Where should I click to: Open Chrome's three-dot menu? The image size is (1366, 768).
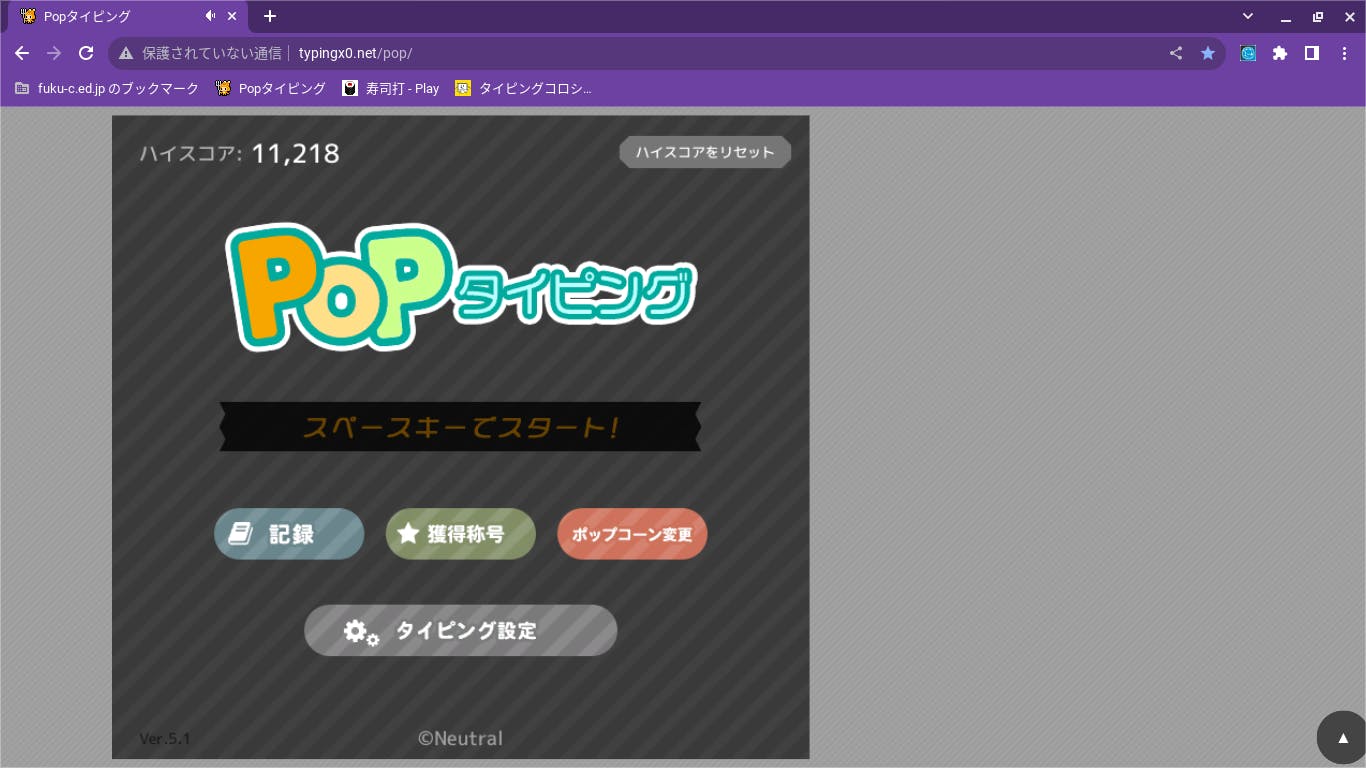(x=1343, y=53)
